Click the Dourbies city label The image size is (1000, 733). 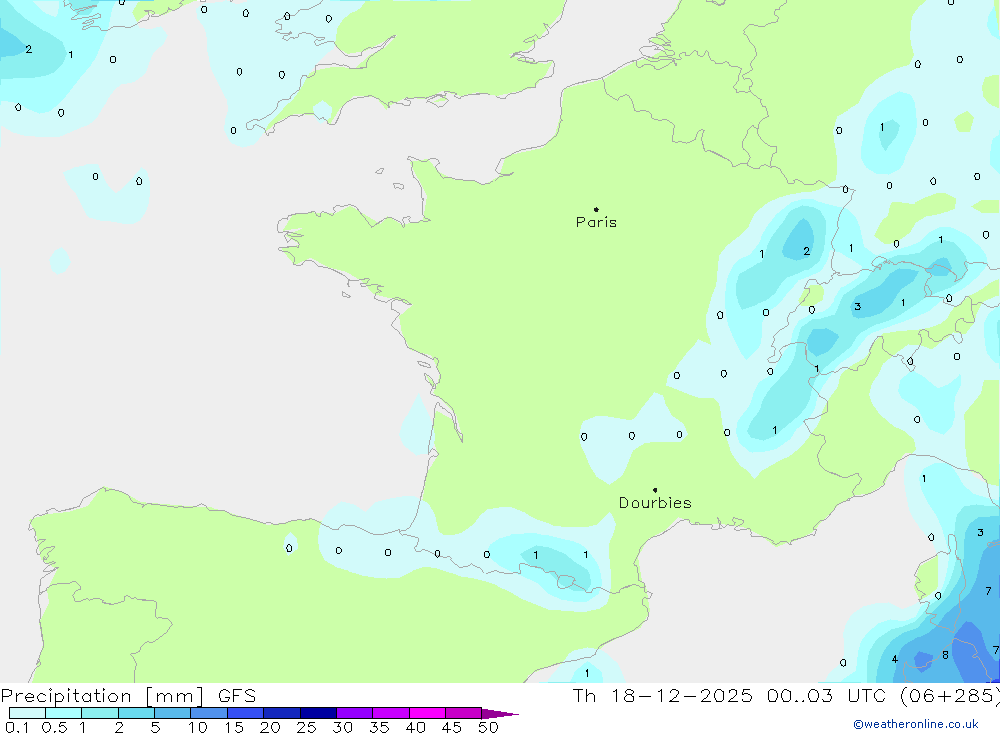655,503
